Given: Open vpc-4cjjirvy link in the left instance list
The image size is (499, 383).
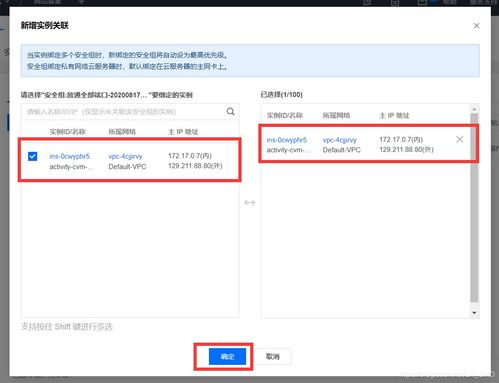Looking at the screenshot, I should coord(125,156).
